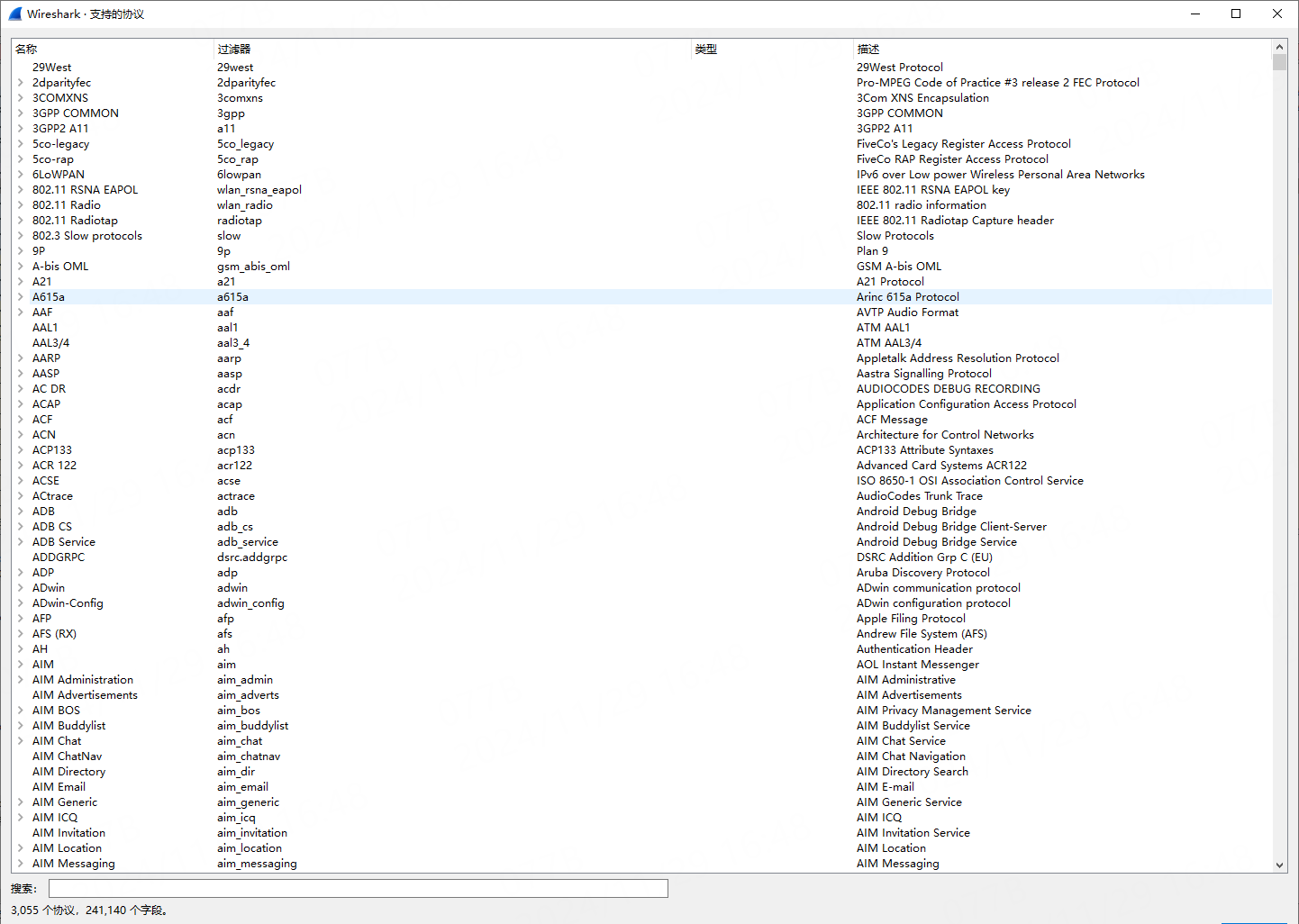
Task: Select the AIM Invitation row
Action: pos(641,833)
